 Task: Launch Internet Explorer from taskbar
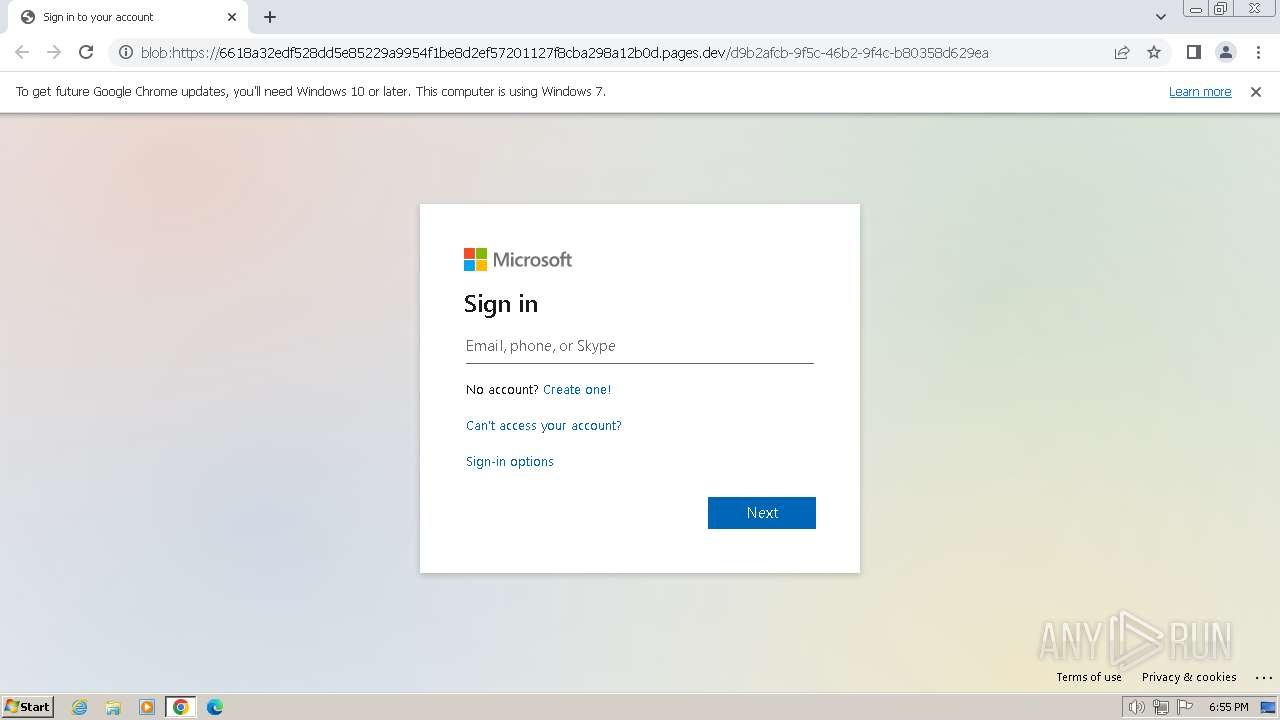[x=80, y=707]
